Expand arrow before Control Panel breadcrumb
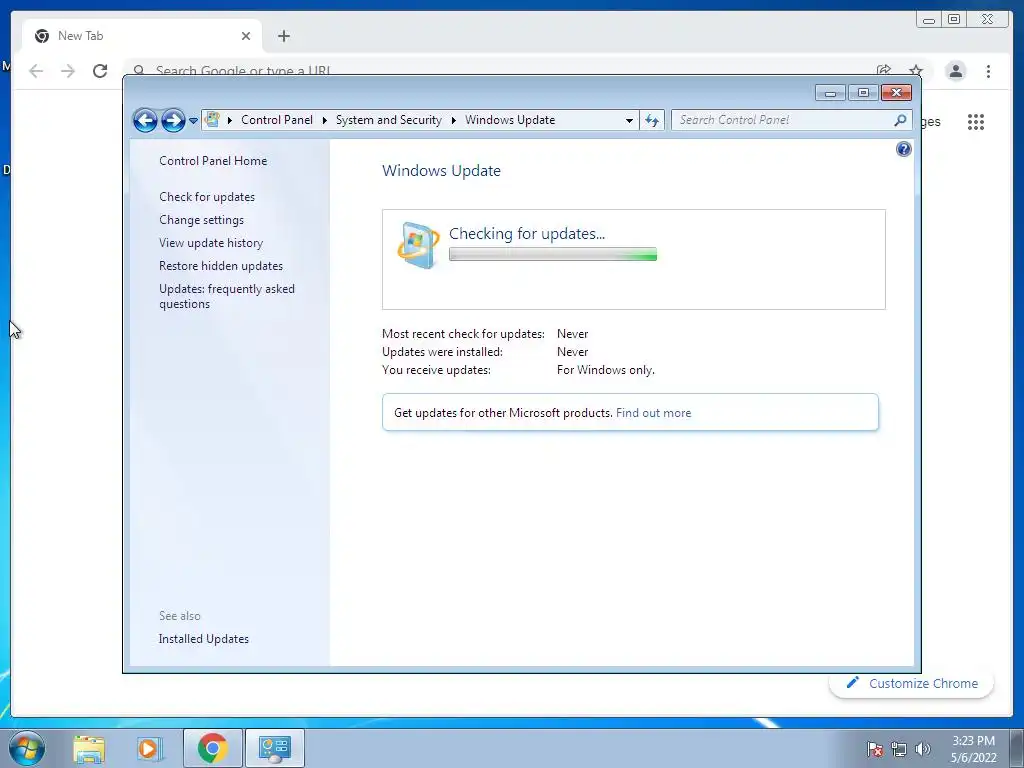This screenshot has width=1024, height=768. pyautogui.click(x=230, y=120)
